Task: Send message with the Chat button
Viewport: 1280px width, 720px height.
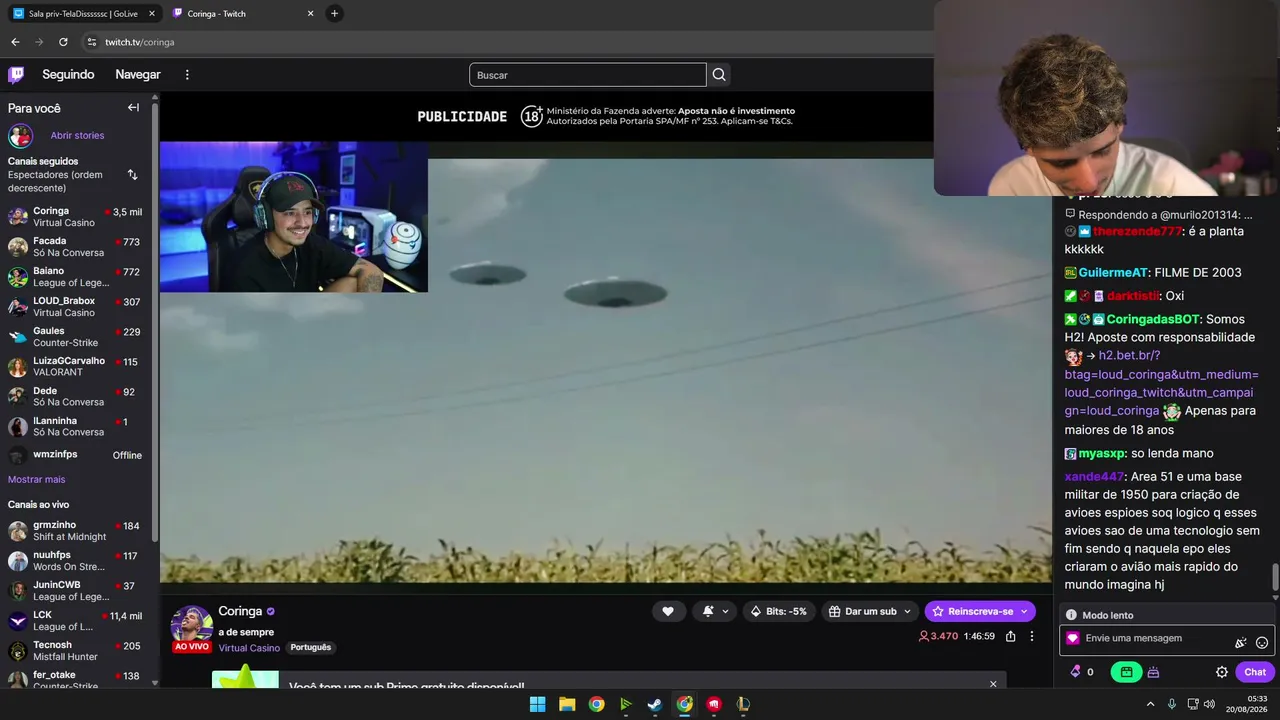Action: click(1255, 672)
